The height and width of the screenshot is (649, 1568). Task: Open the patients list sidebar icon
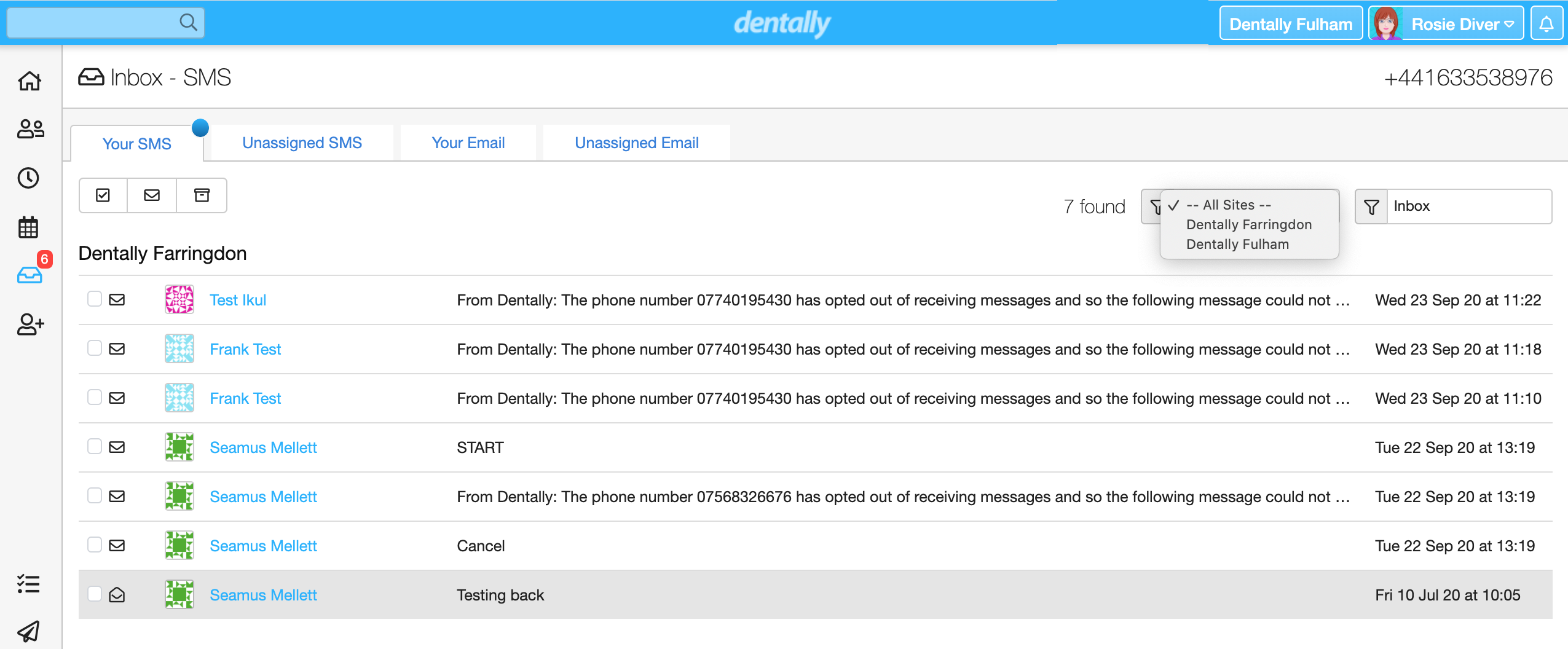coord(30,129)
